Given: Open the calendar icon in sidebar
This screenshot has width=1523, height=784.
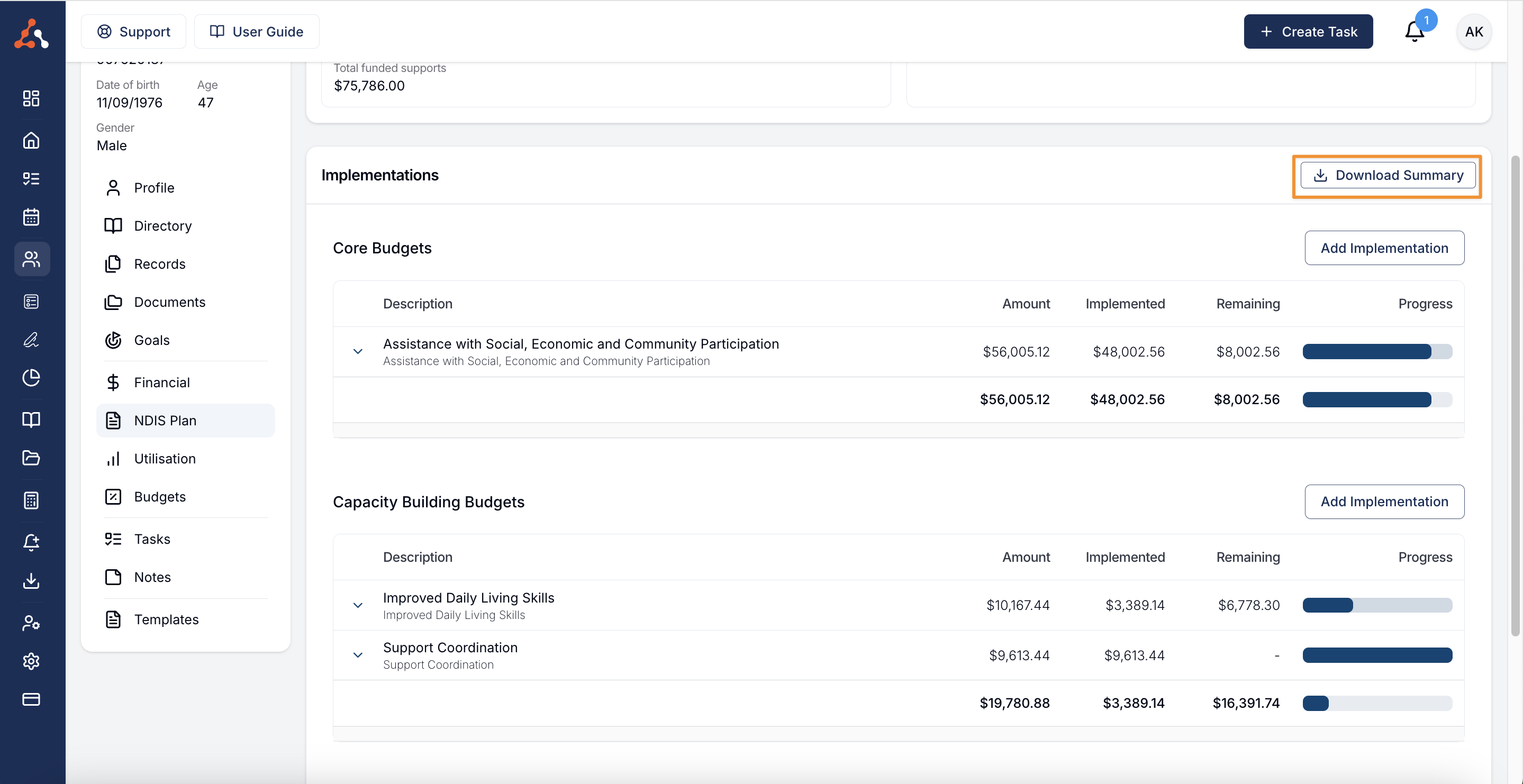Looking at the screenshot, I should pos(31,217).
